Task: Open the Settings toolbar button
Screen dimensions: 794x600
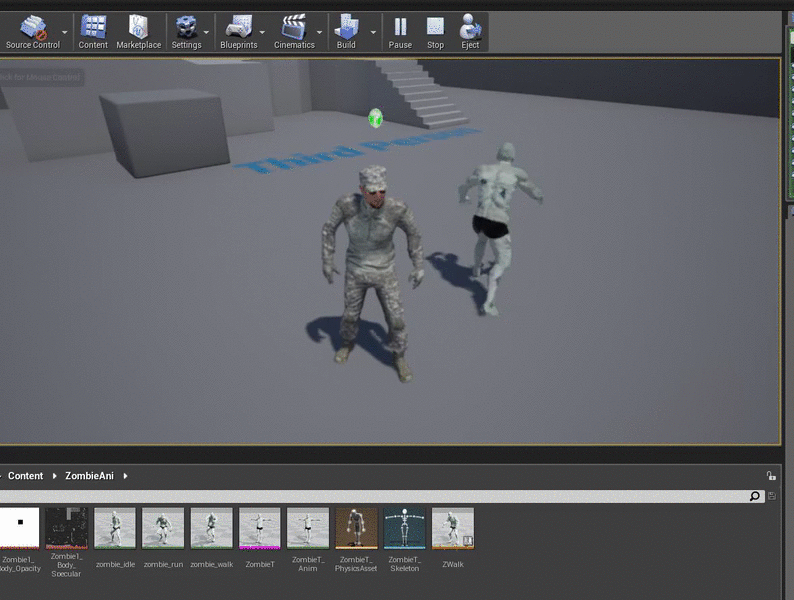Action: pos(186,31)
